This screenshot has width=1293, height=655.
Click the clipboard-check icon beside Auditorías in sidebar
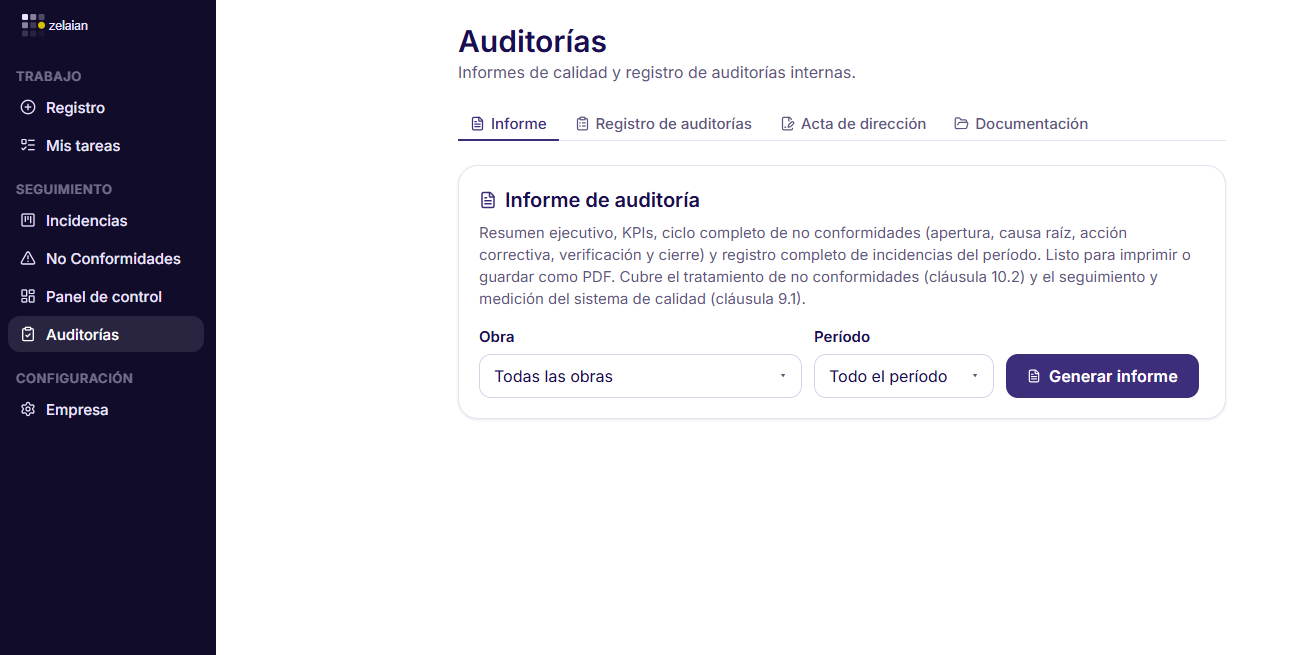tap(28, 334)
